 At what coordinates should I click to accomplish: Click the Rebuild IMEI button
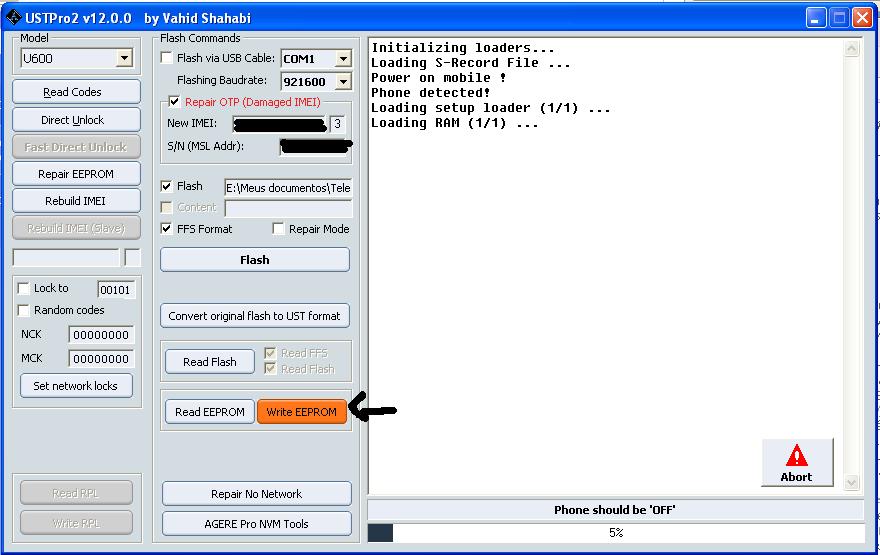tap(76, 201)
